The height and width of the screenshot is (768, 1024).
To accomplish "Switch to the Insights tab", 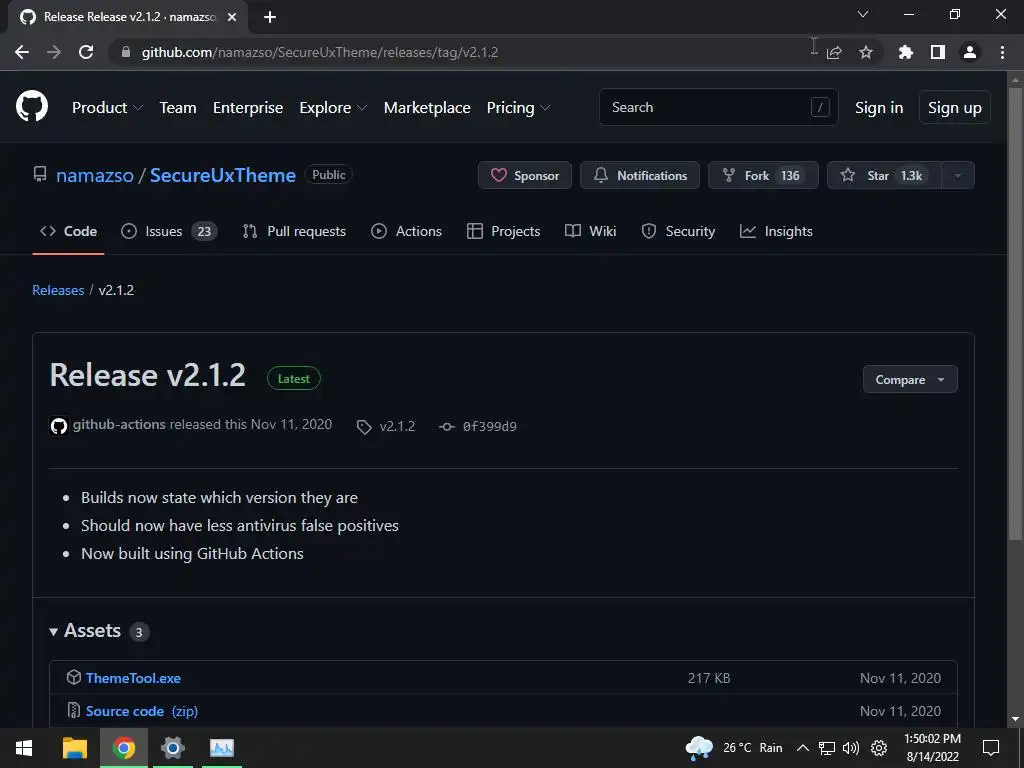I will [776, 231].
